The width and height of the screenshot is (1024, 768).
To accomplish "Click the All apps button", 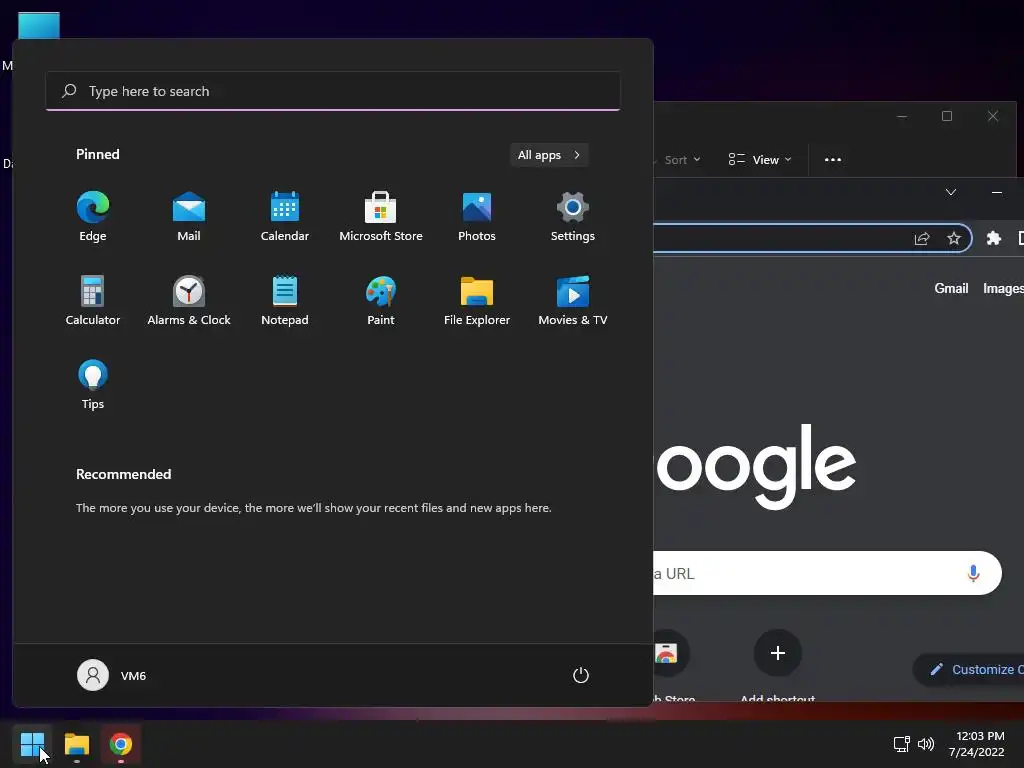I will (549, 155).
